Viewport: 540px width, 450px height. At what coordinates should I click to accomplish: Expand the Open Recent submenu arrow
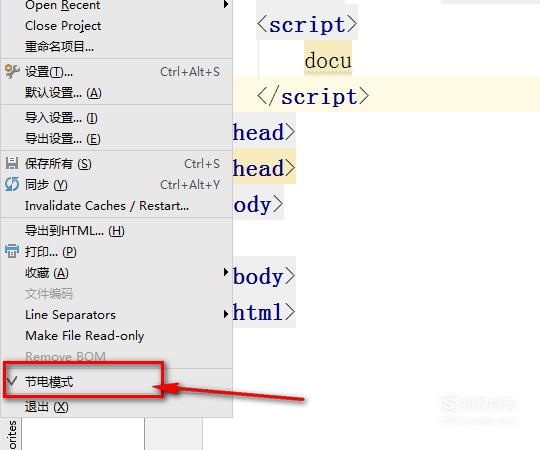point(226,4)
